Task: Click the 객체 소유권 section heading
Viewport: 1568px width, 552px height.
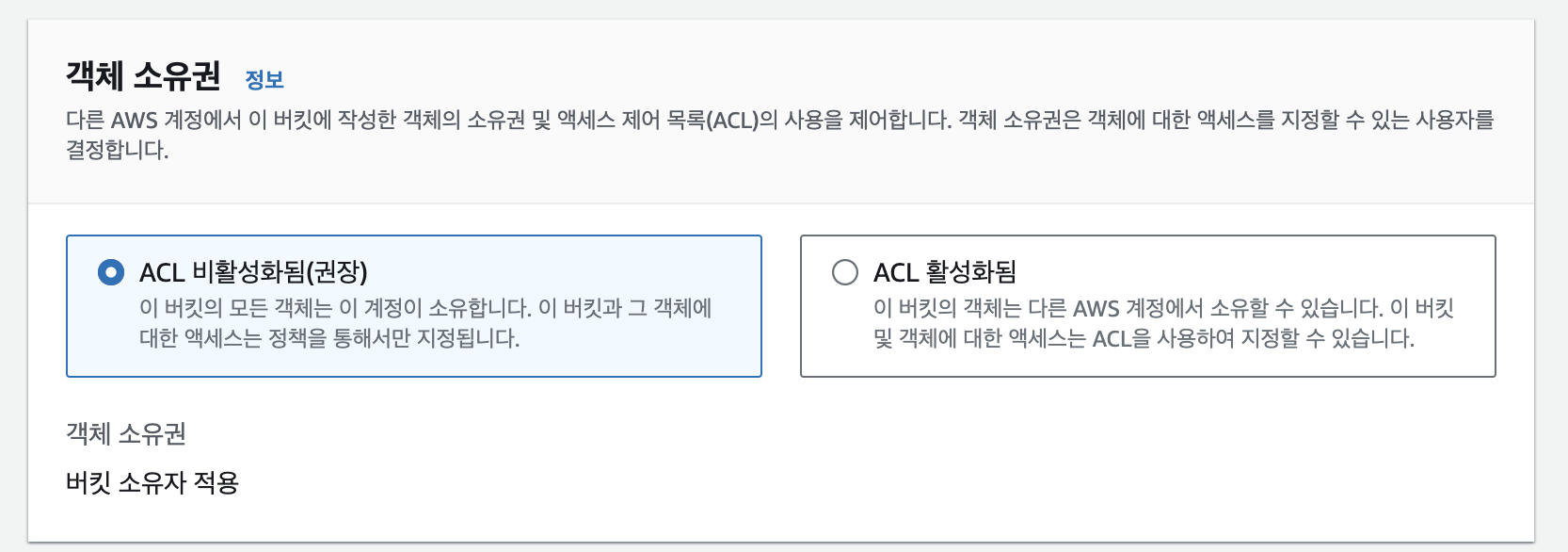Action: (x=143, y=75)
